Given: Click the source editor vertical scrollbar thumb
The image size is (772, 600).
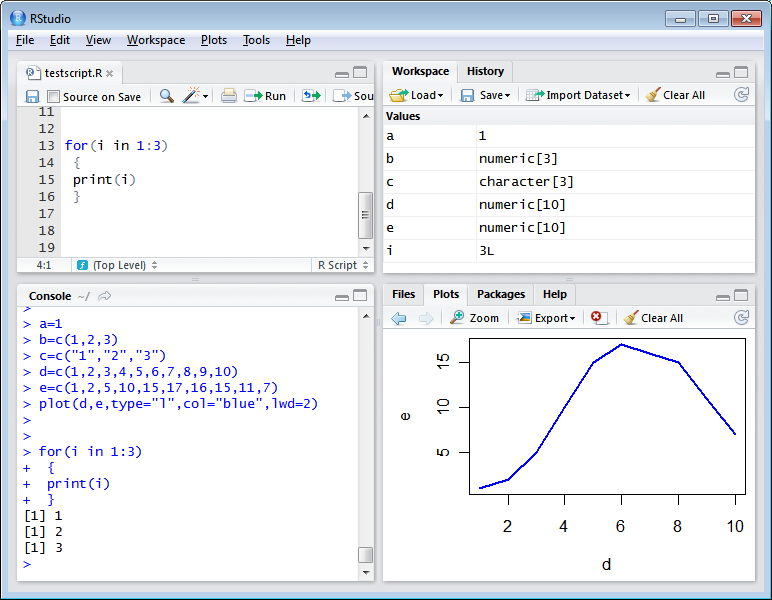Looking at the screenshot, I should (365, 215).
